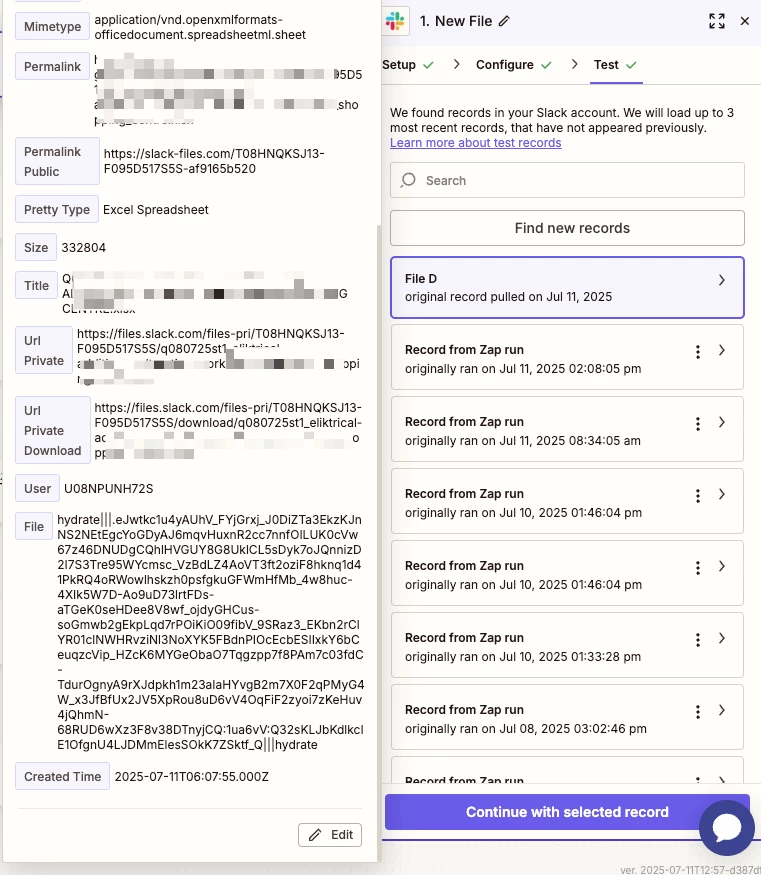The width and height of the screenshot is (761, 875).
Task: Click the spreadsheetml.sheet mimetype value
Action: [x=200, y=27]
